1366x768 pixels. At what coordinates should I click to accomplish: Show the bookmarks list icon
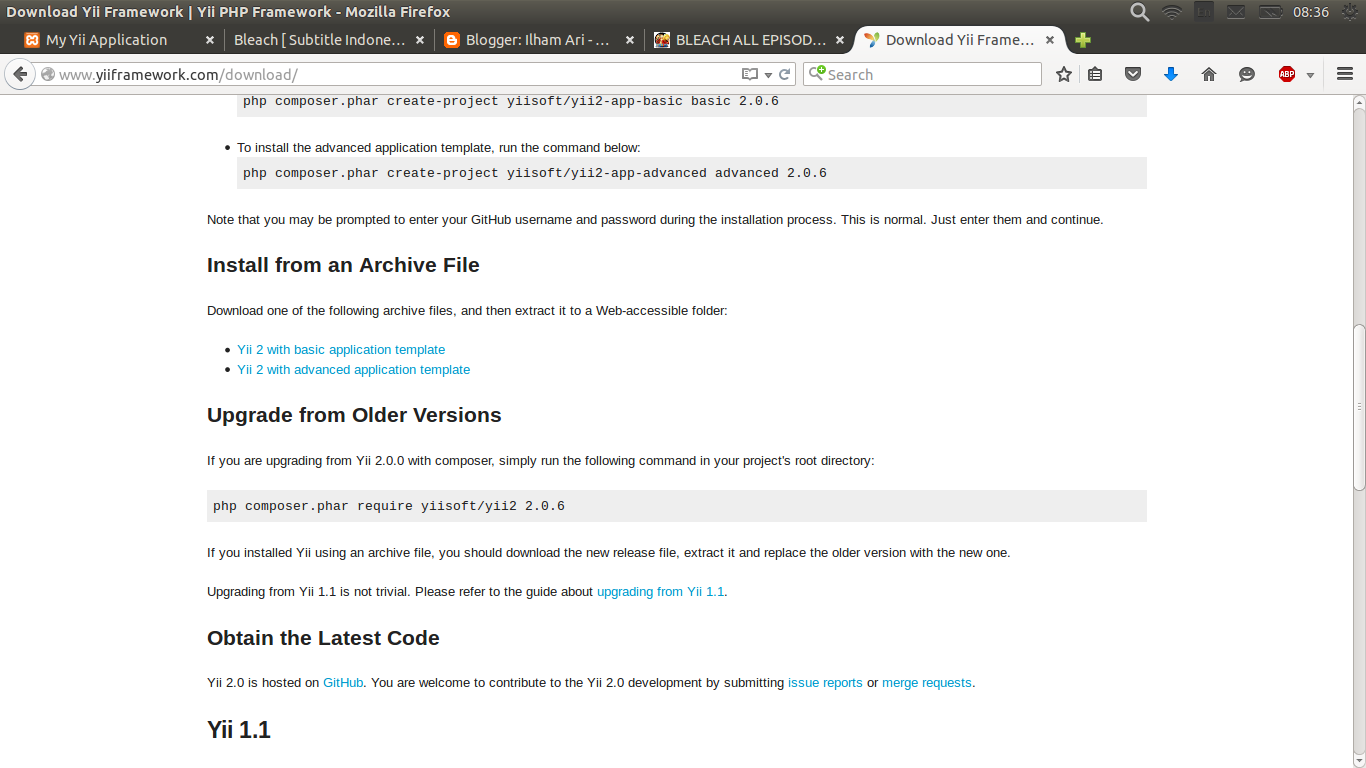tap(1095, 74)
